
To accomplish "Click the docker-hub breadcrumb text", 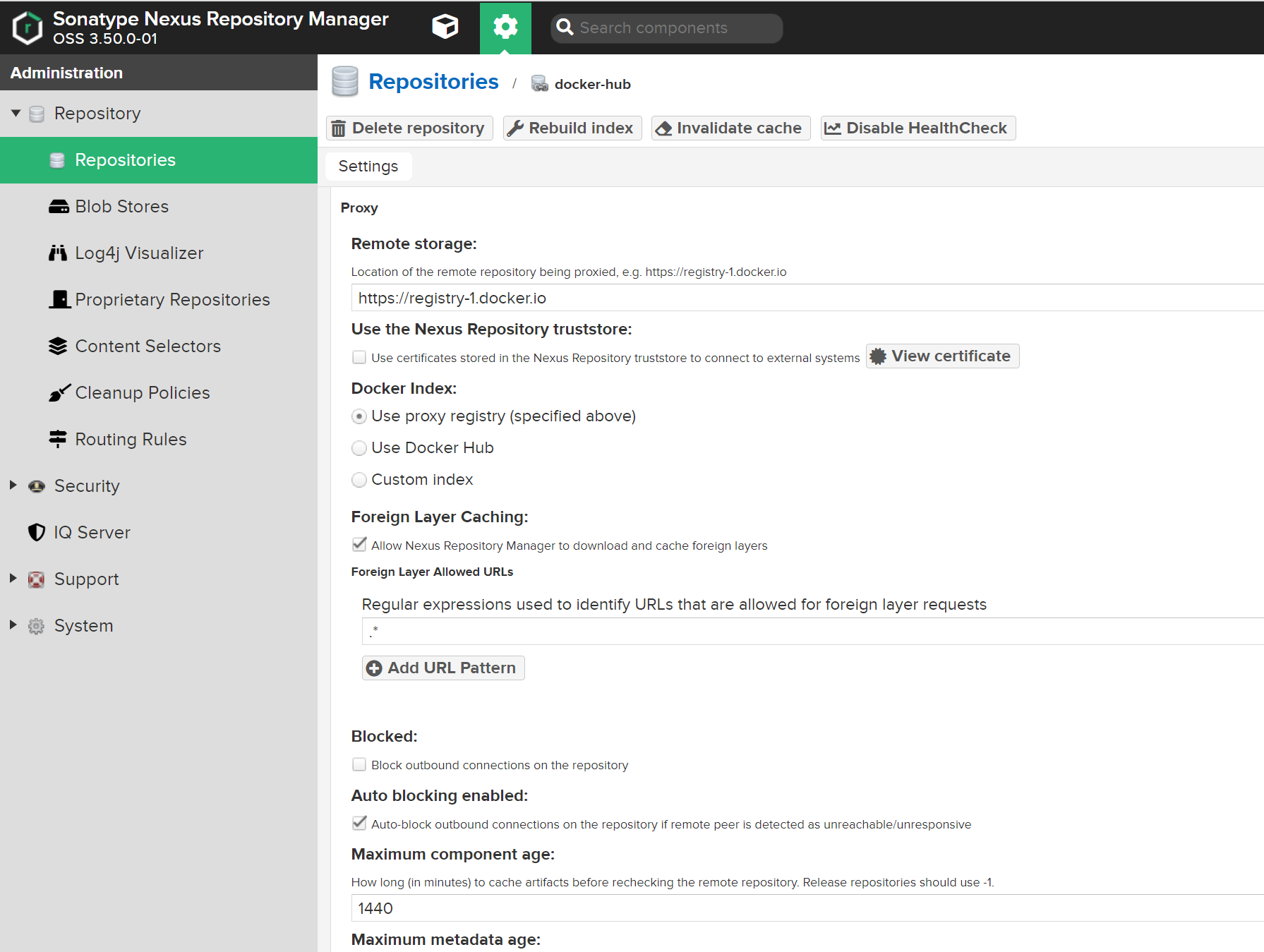I will (x=593, y=85).
